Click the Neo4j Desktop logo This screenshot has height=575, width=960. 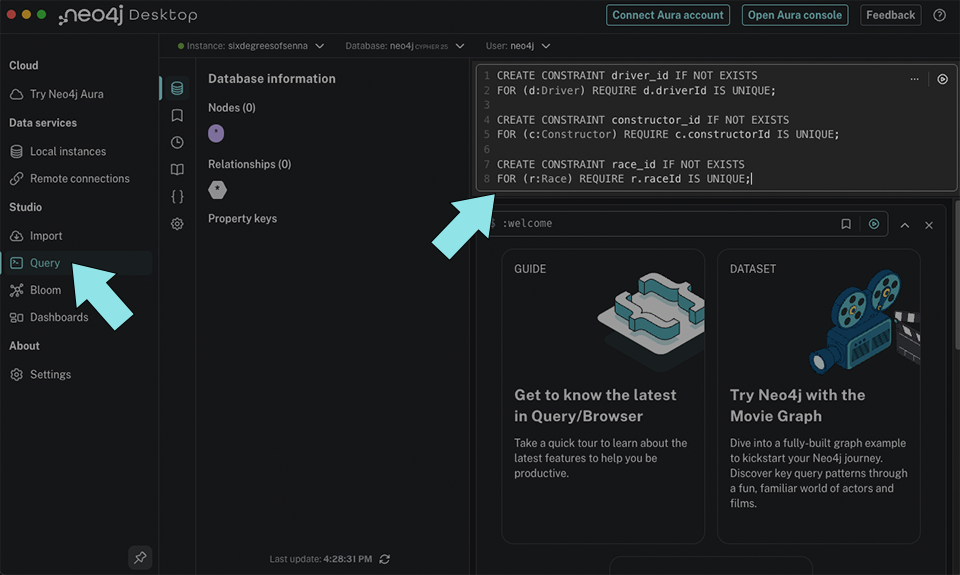[128, 15]
